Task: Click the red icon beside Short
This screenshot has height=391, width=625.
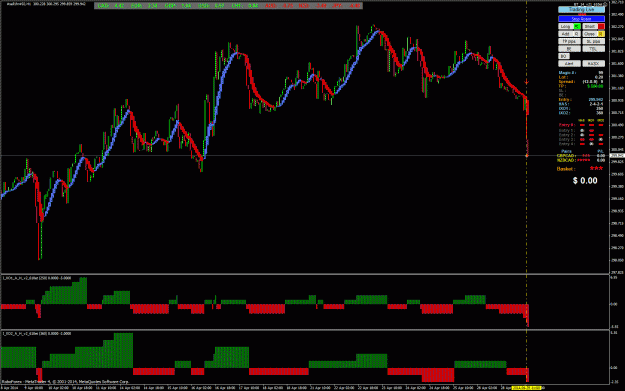Action: click(x=601, y=26)
